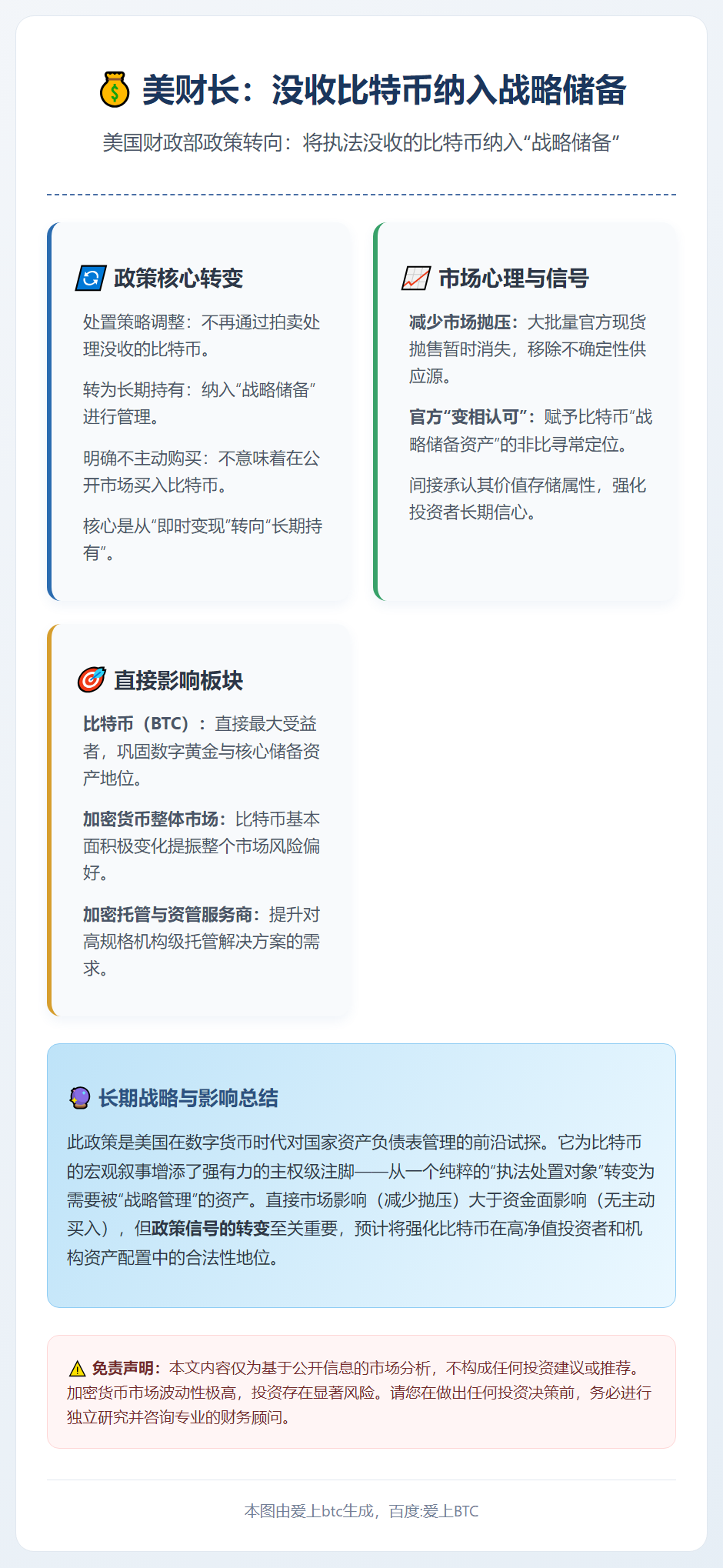
Task: Click the paragraph starting 明确不主动购买
Action: pos(202,472)
